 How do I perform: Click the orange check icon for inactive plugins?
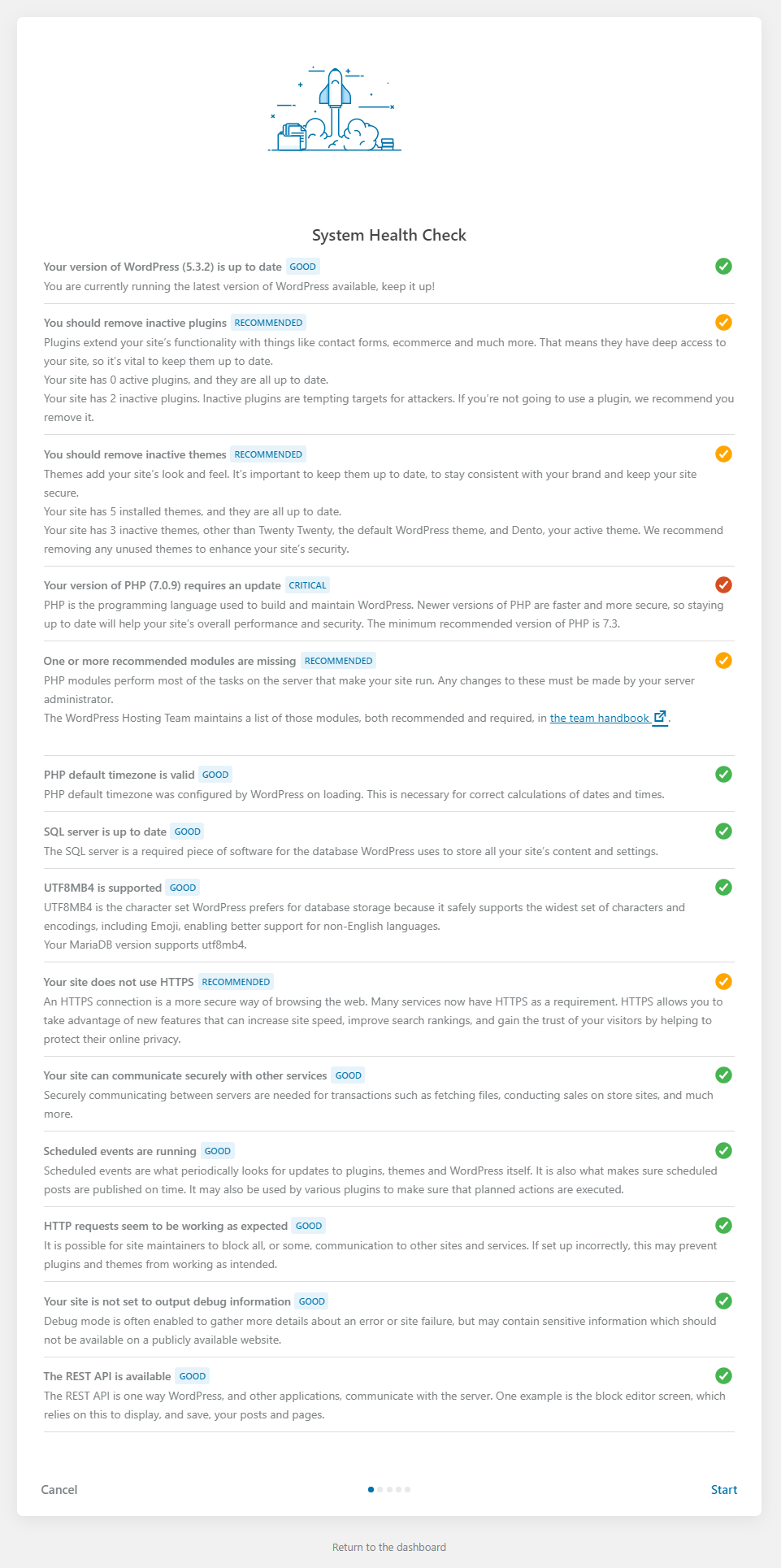click(x=723, y=322)
